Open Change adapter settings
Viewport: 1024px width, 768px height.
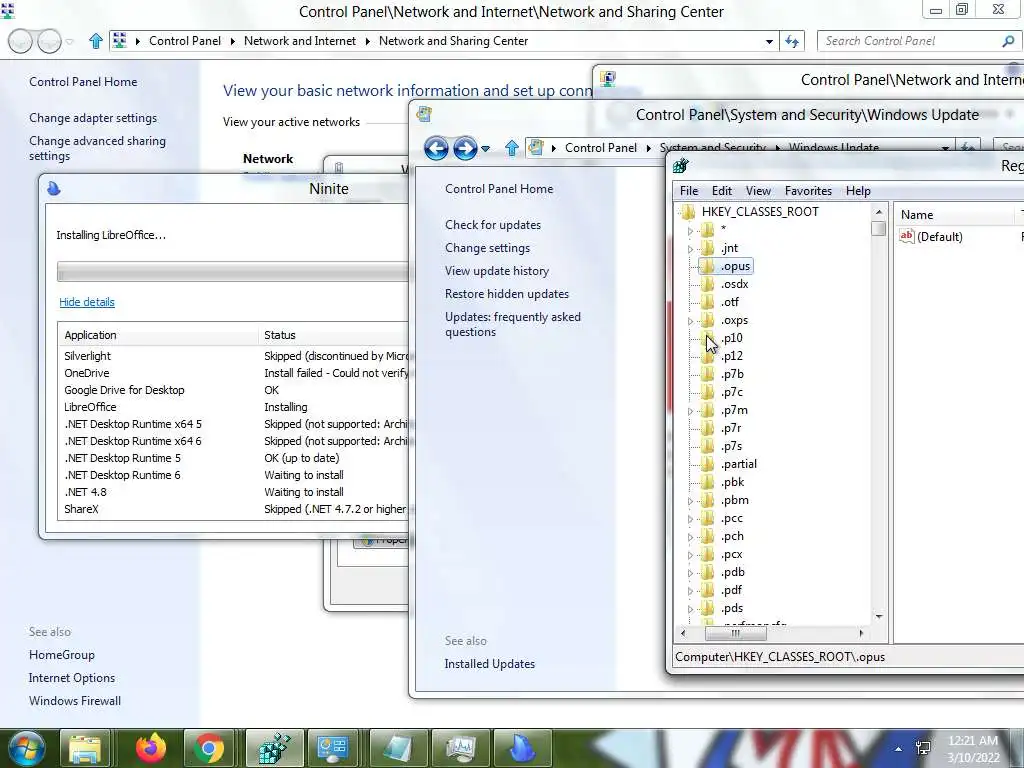[93, 118]
